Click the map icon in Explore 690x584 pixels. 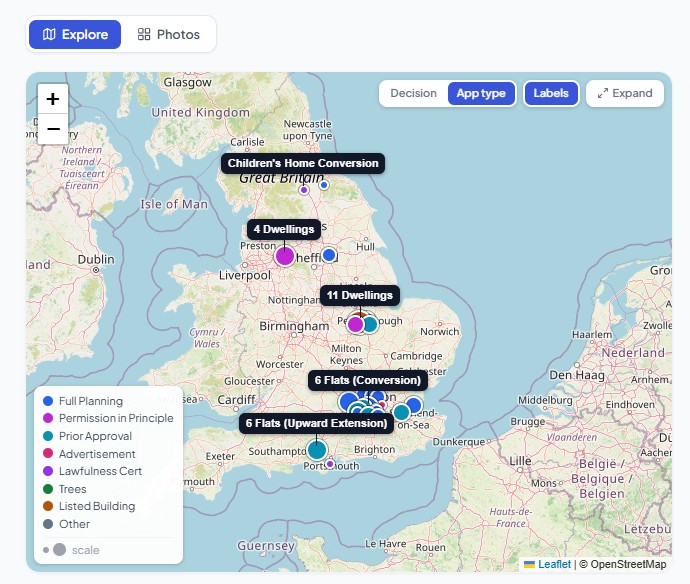coord(49,34)
